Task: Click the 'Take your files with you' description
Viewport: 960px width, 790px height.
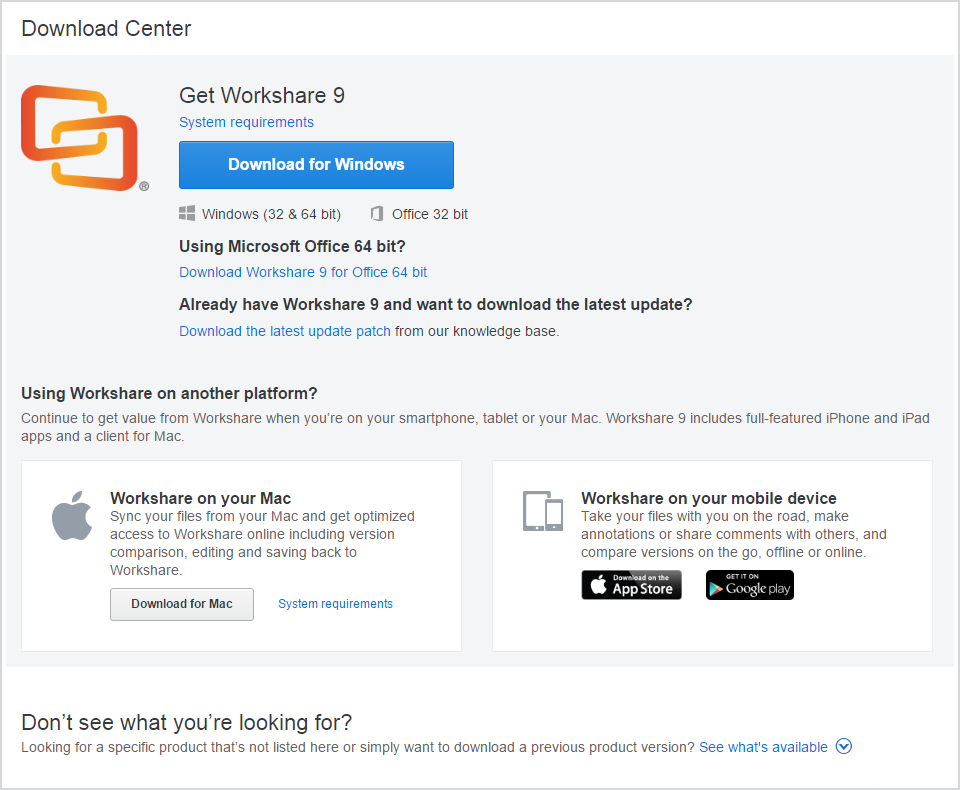Action: pos(733,534)
